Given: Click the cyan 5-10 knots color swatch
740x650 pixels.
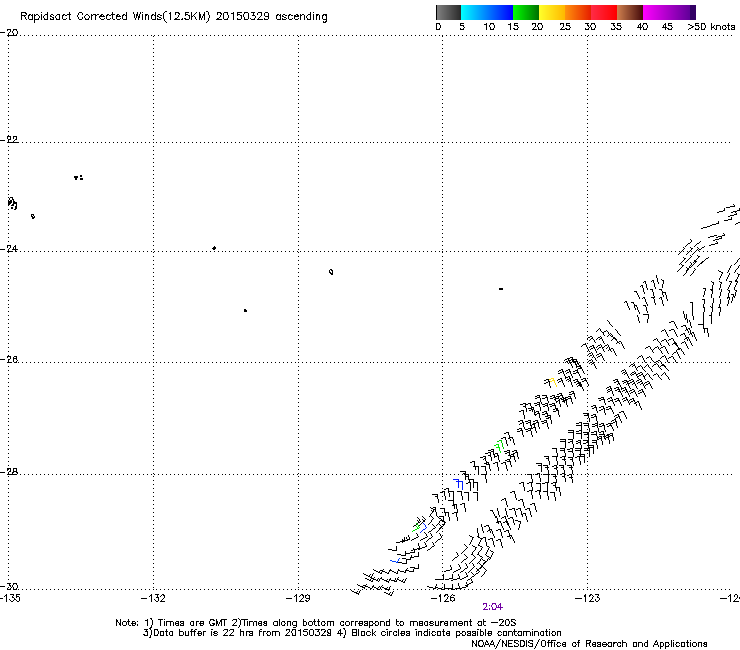Looking at the screenshot, I should 474,12.
